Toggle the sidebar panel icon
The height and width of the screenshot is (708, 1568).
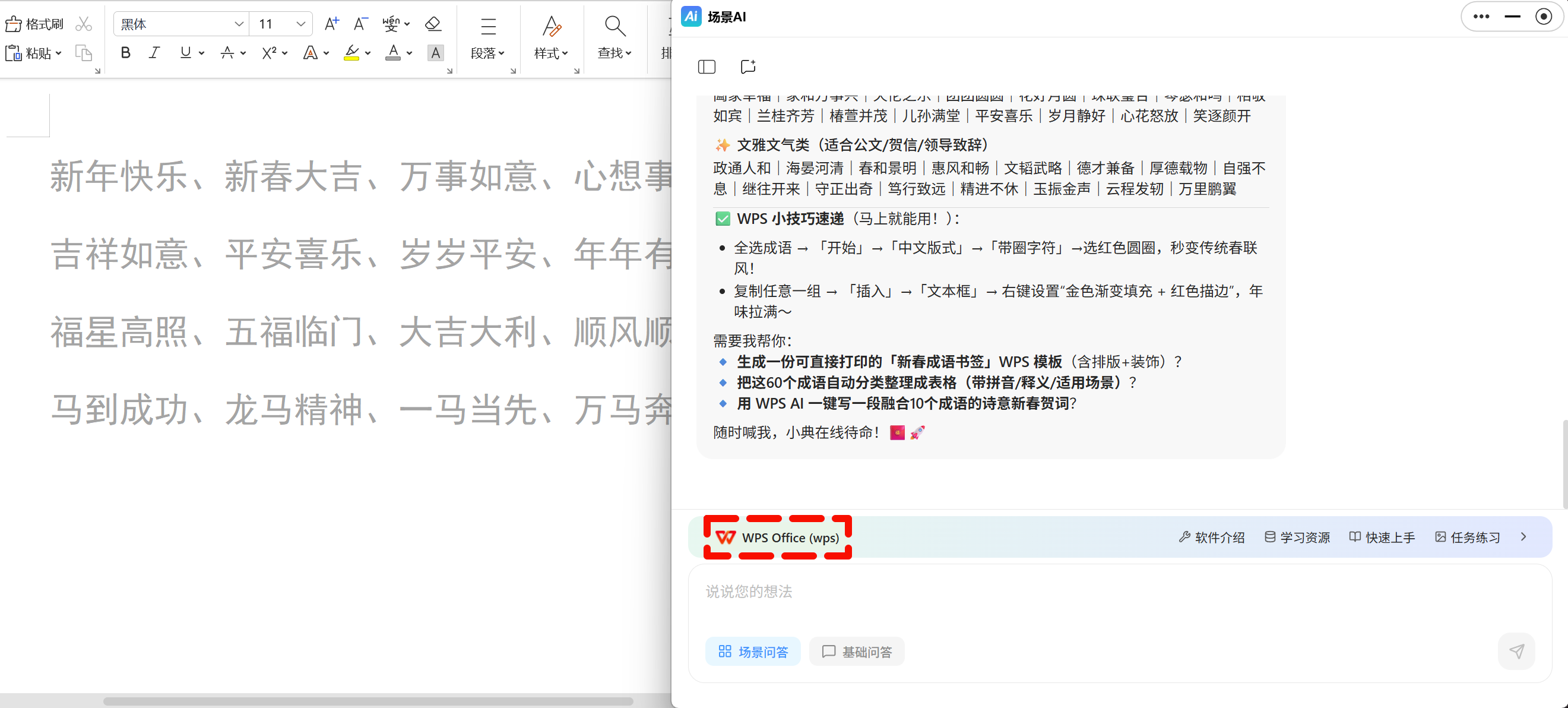coord(706,67)
